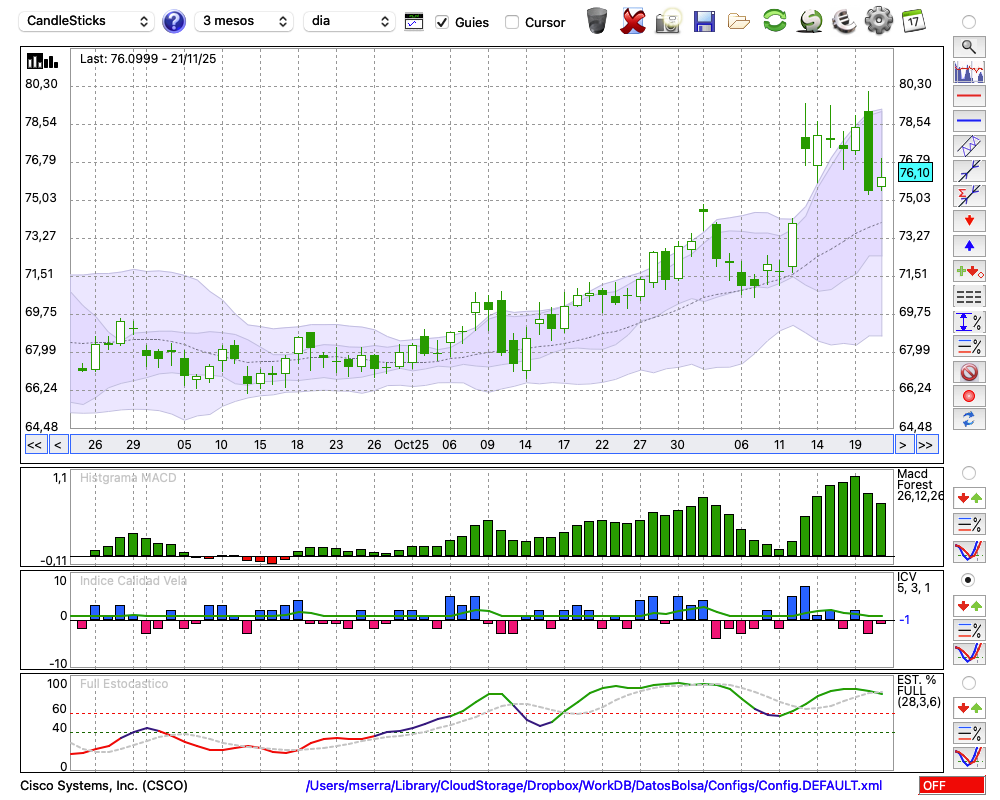Click the >> fast-forward scroll button

(x=926, y=445)
